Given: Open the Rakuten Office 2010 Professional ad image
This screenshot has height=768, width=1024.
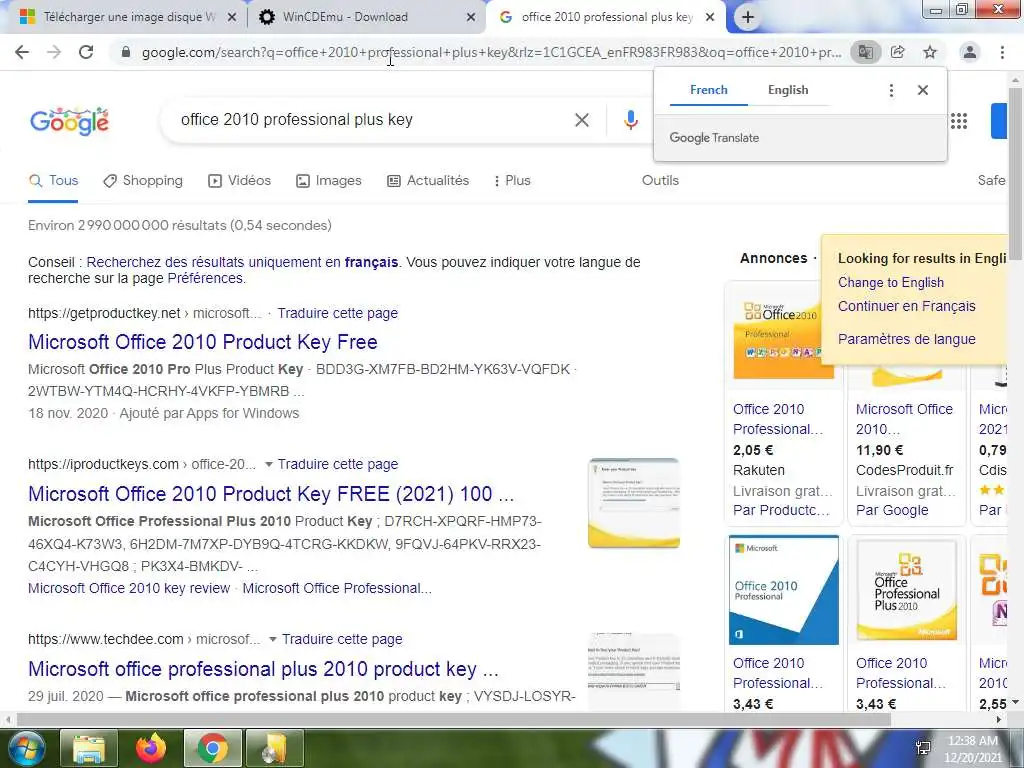Looking at the screenshot, I should (x=776, y=337).
